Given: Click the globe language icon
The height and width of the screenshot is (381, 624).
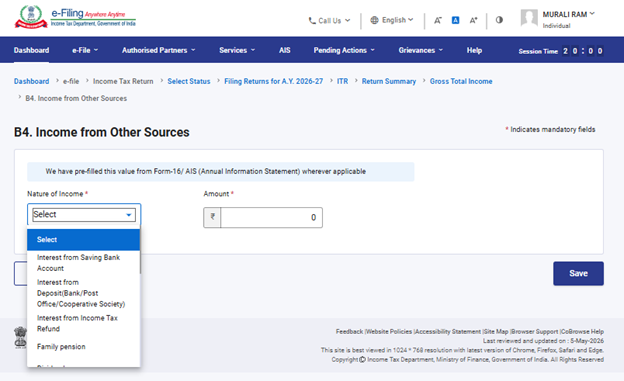Looking at the screenshot, I should 374,20.
